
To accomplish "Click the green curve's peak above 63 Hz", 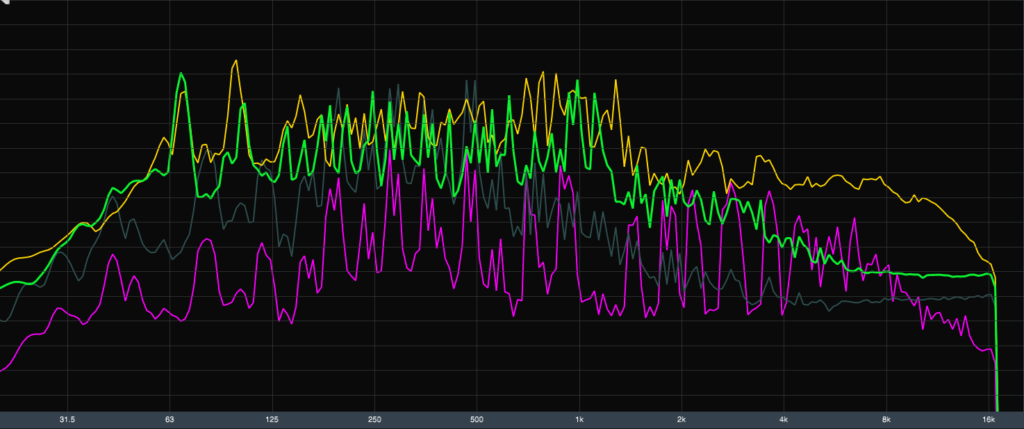I will [181, 74].
